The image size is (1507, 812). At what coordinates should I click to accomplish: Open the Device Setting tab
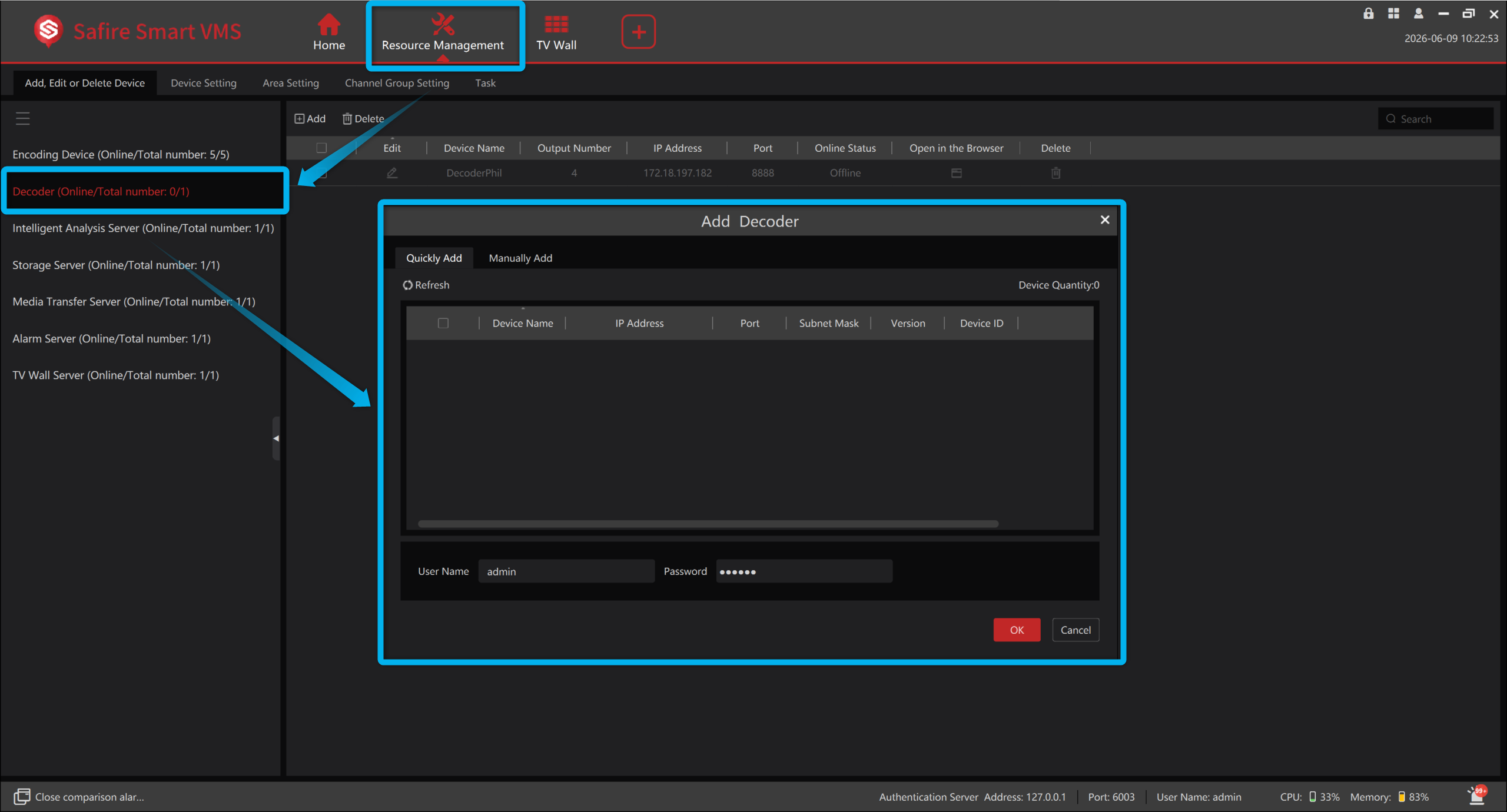(204, 83)
